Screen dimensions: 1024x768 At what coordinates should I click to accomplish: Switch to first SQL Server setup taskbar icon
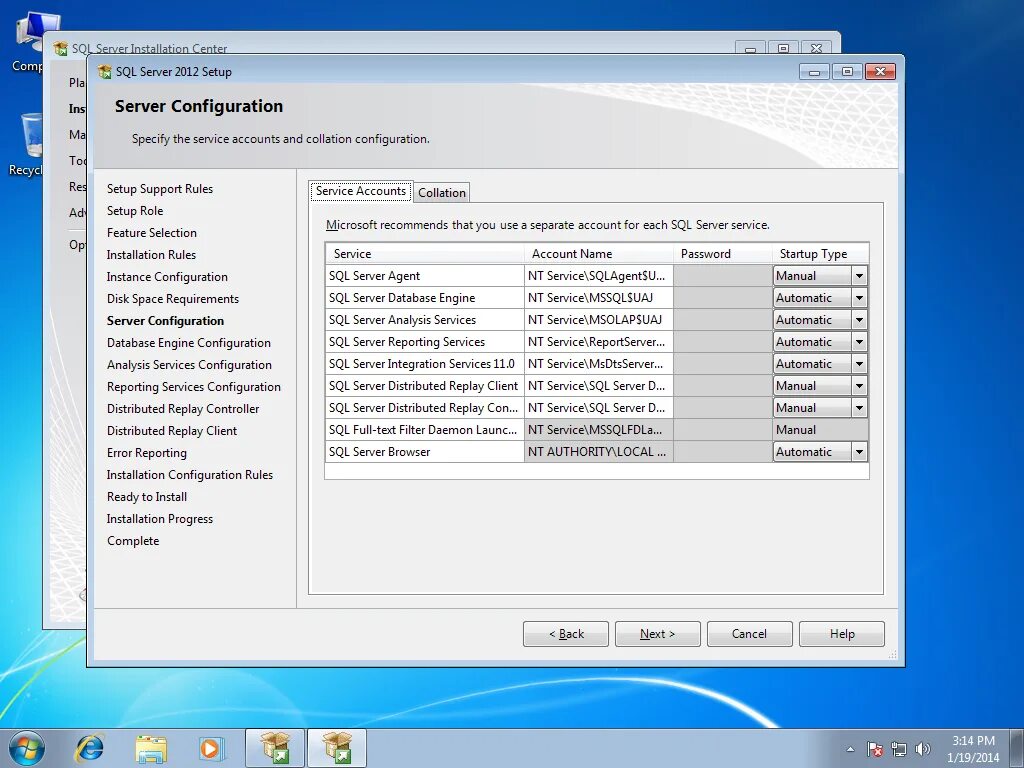coord(275,748)
